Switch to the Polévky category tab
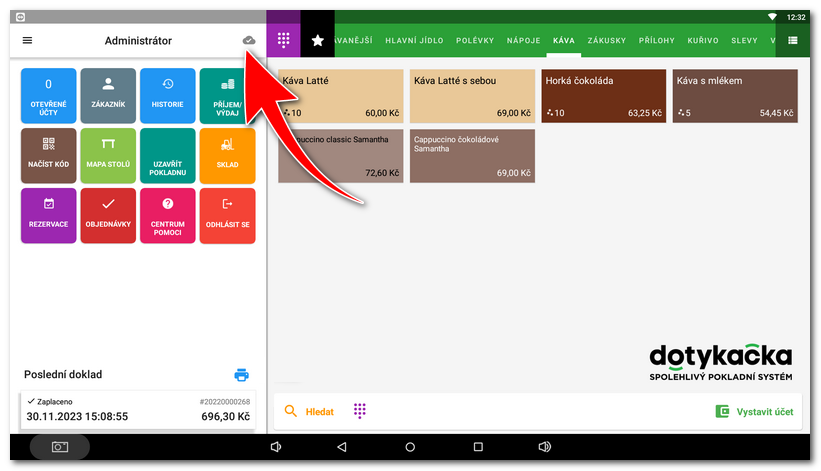 coord(475,41)
